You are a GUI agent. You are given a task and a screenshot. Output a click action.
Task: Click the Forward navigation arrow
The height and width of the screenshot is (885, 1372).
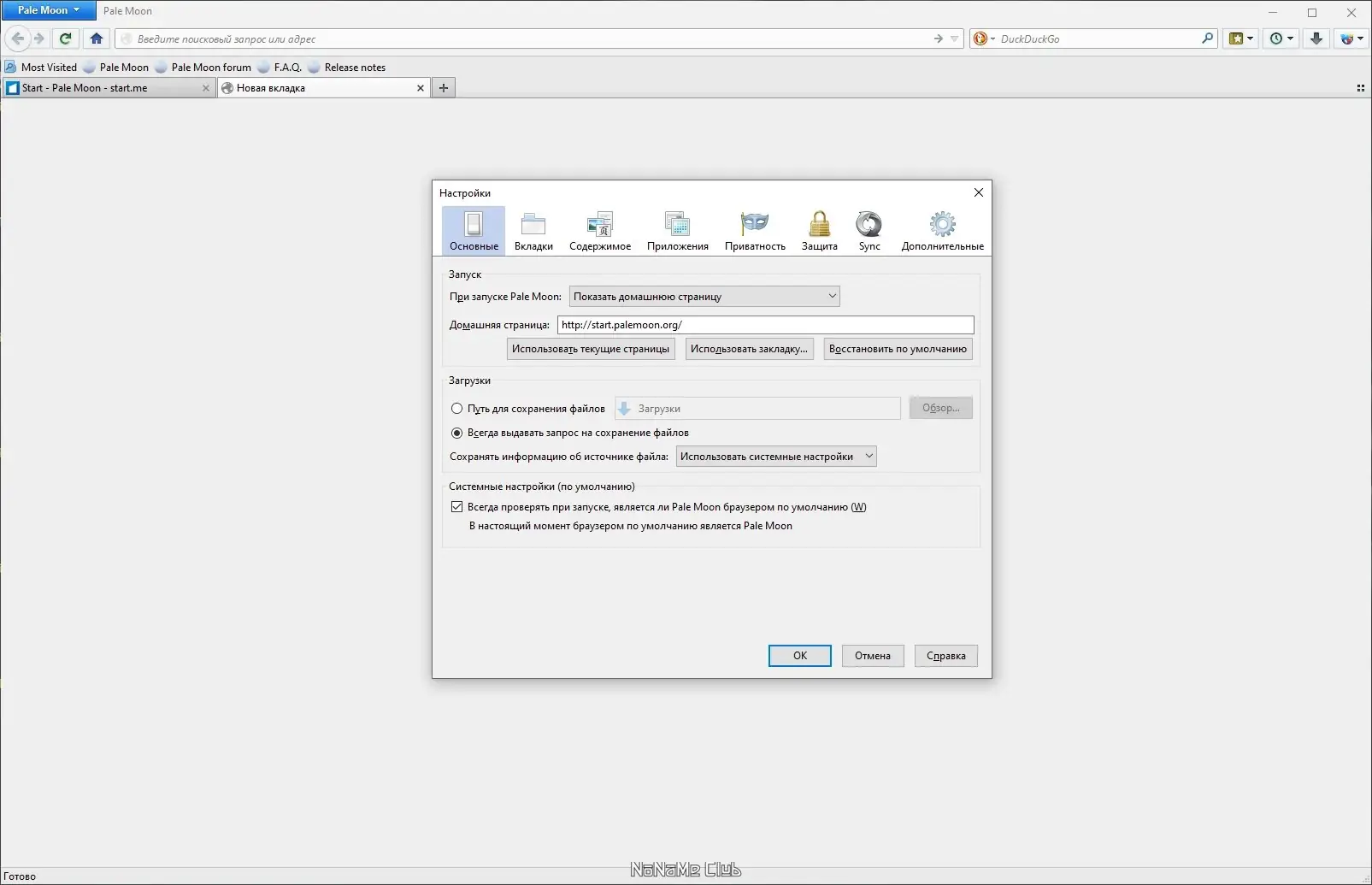pos(38,38)
